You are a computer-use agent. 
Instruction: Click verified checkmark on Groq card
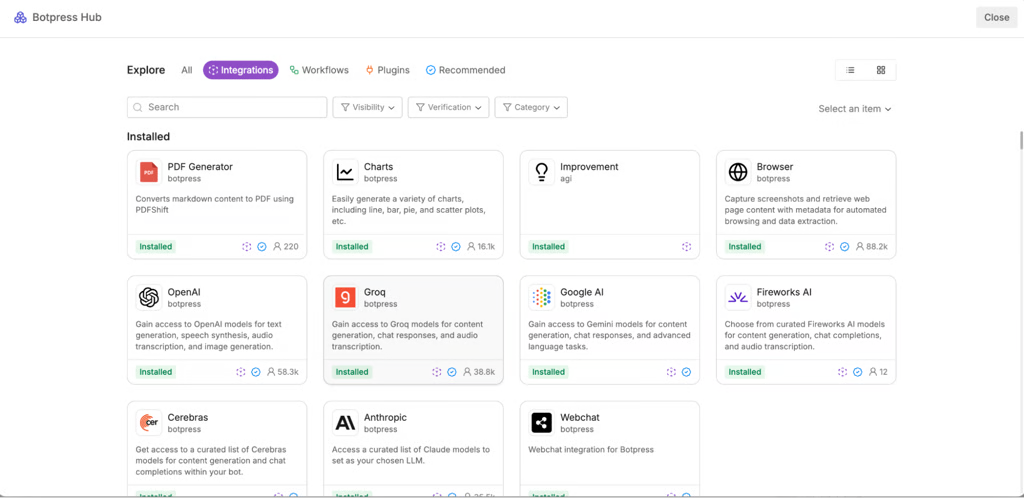coord(452,372)
